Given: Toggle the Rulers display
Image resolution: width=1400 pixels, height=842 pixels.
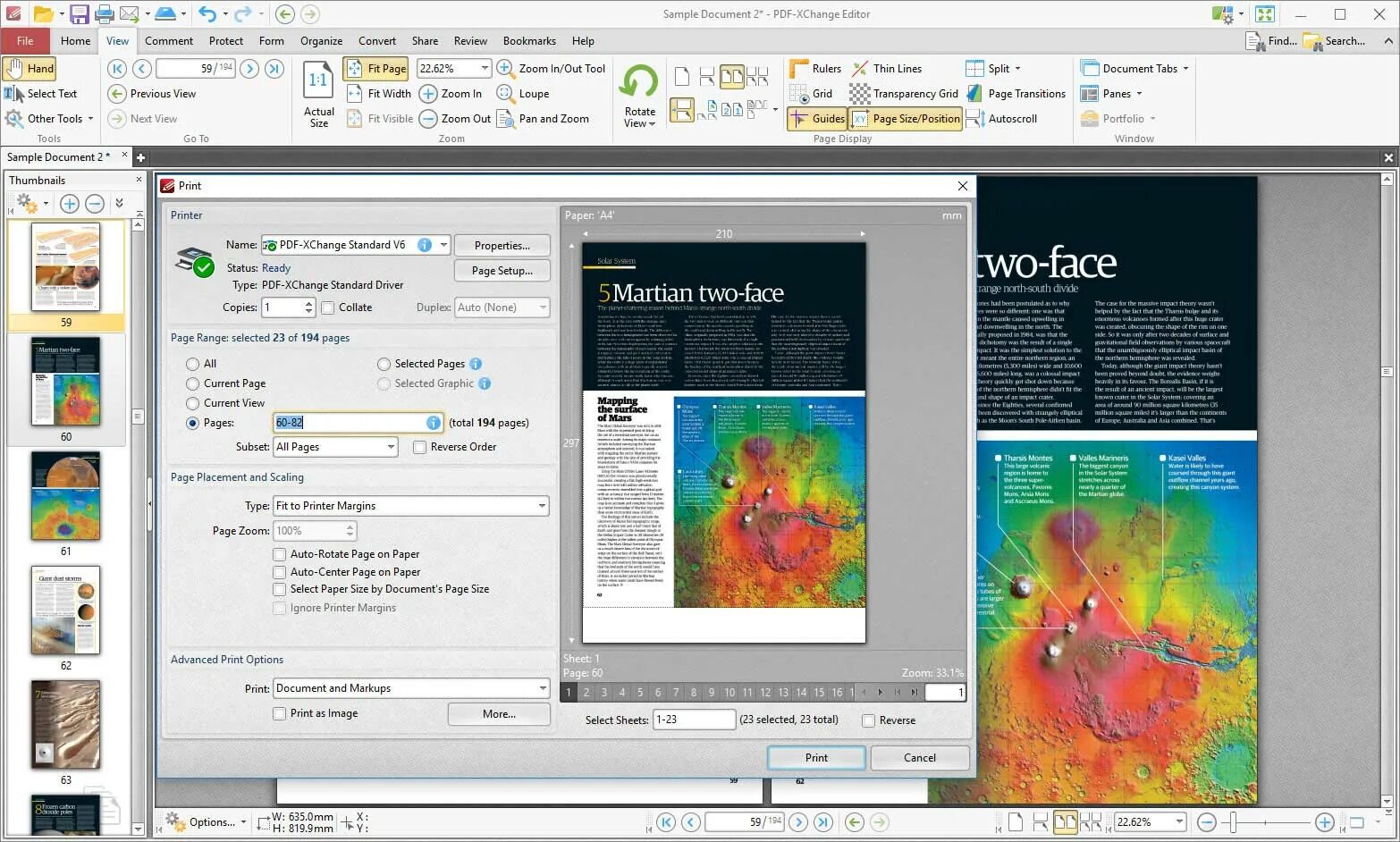Looking at the screenshot, I should [815, 68].
